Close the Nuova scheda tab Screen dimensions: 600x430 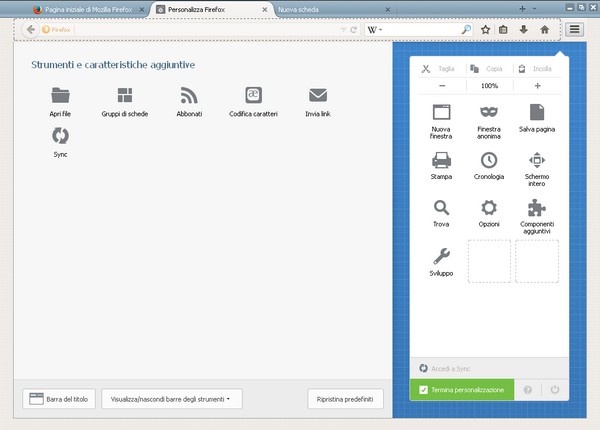387,10
